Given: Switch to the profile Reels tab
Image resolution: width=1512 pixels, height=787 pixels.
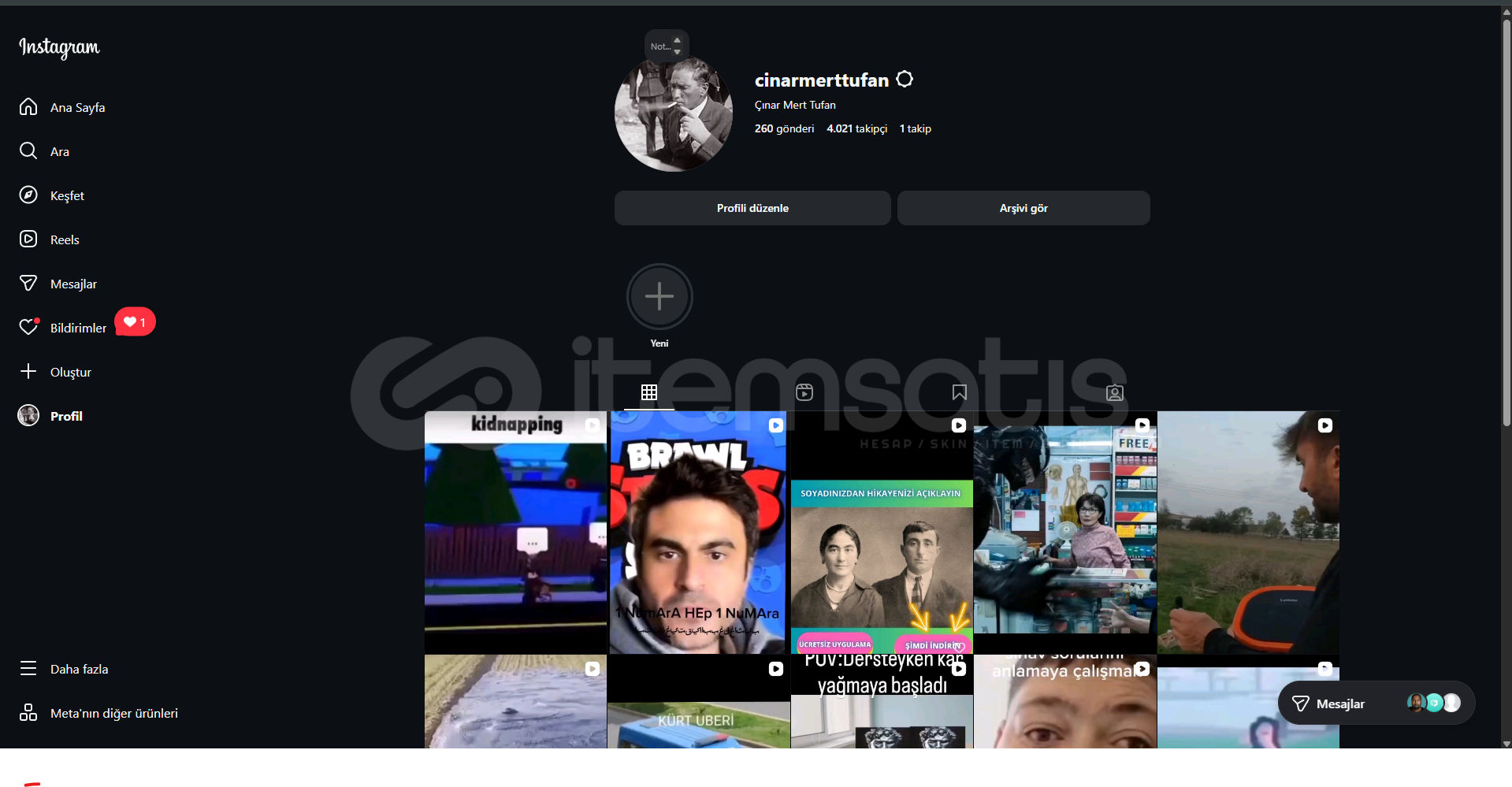Looking at the screenshot, I should click(804, 392).
